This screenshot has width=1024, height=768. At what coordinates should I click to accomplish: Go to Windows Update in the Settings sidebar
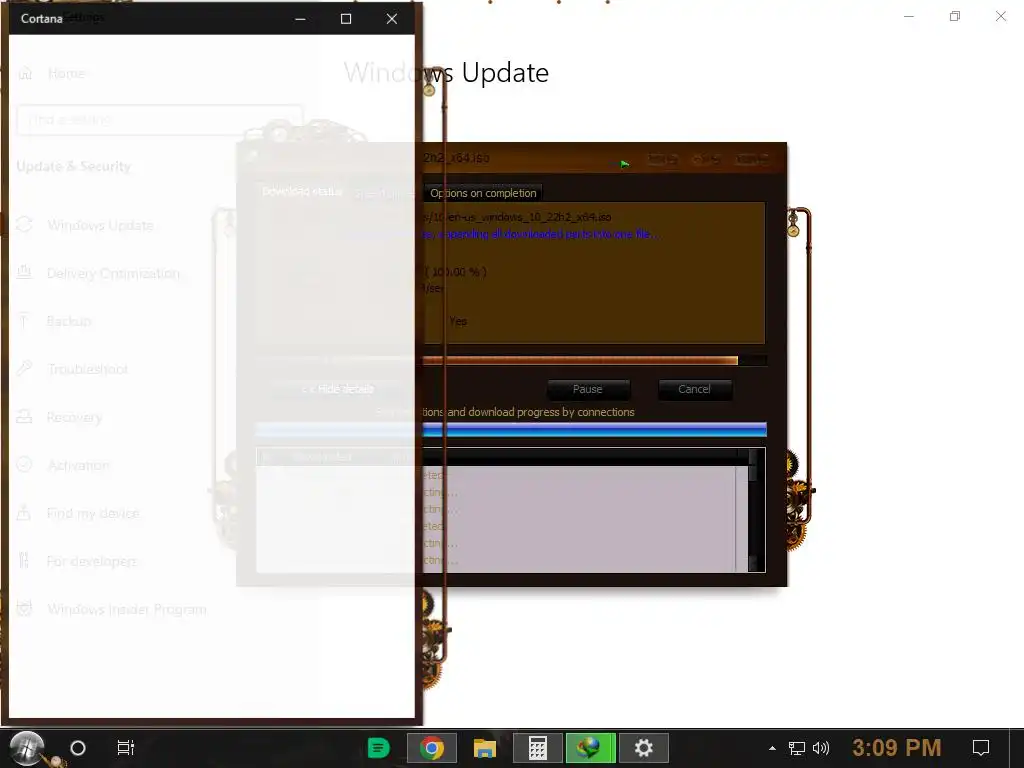coord(101,225)
